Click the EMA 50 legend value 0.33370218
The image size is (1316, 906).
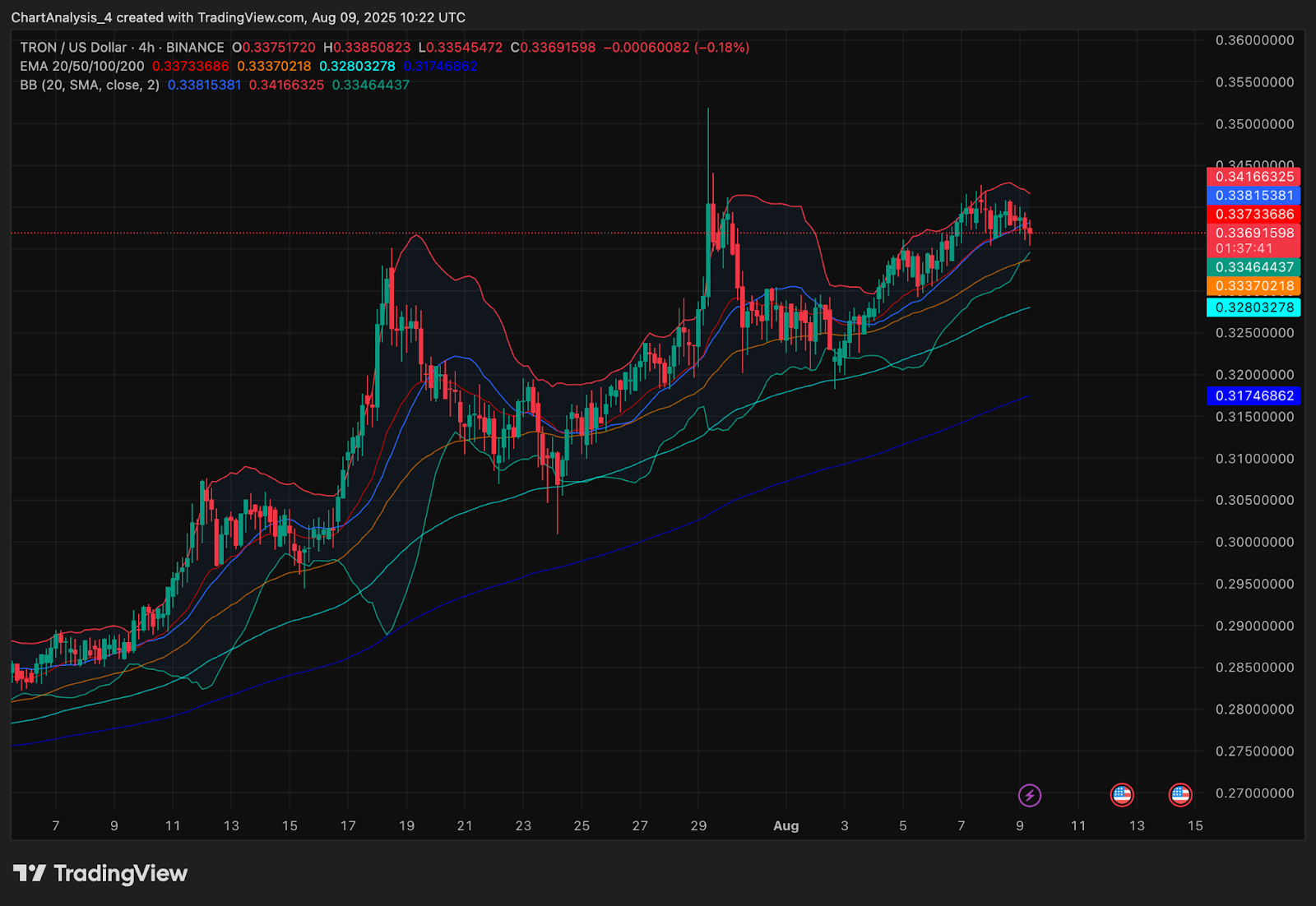[x=275, y=66]
